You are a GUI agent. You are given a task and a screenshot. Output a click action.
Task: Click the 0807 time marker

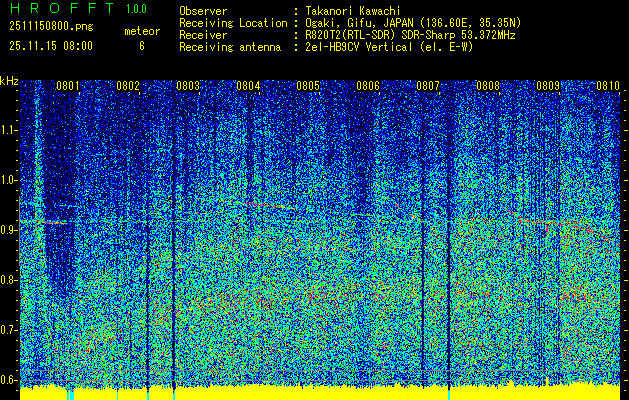coord(428,86)
